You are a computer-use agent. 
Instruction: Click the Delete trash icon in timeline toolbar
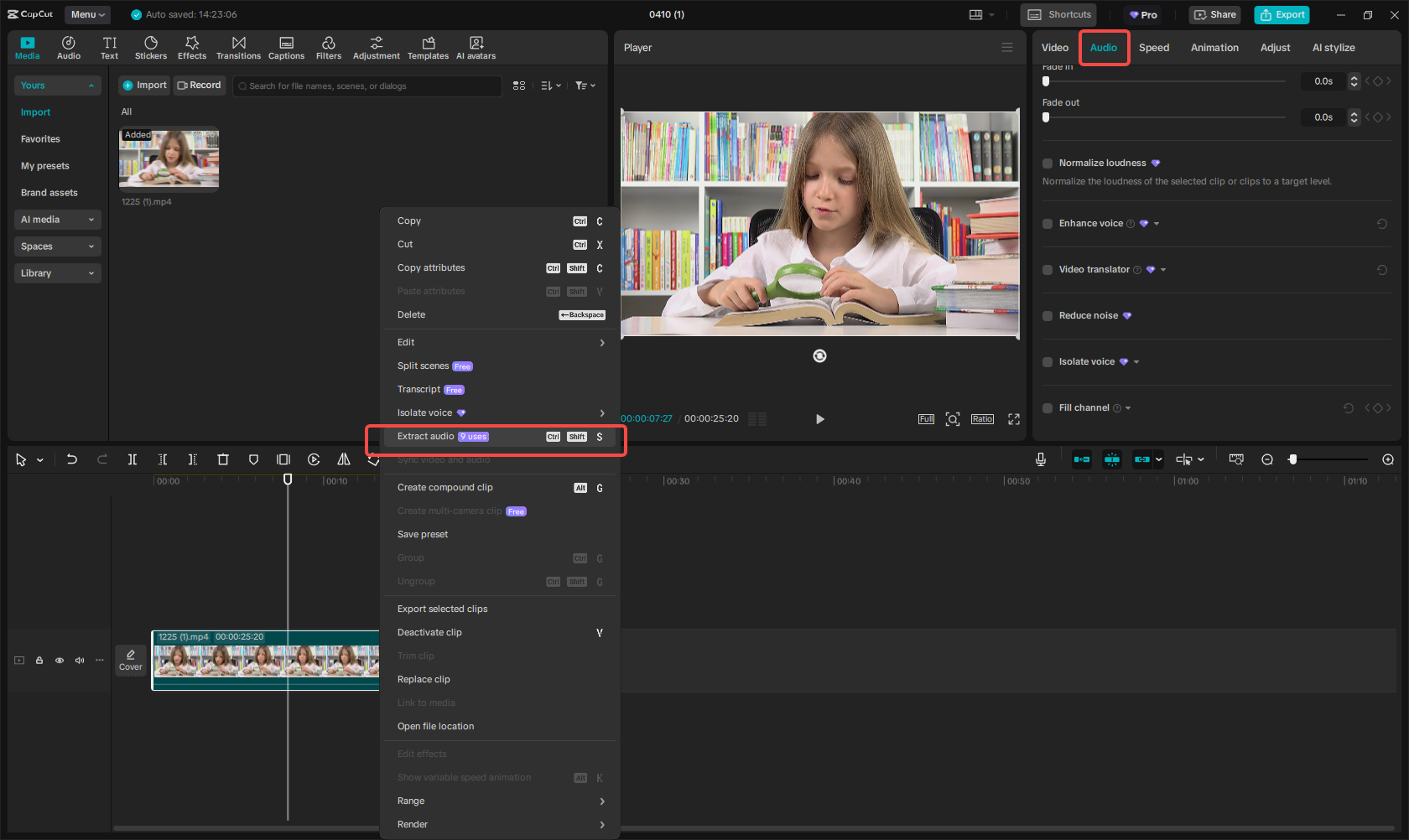pos(223,459)
